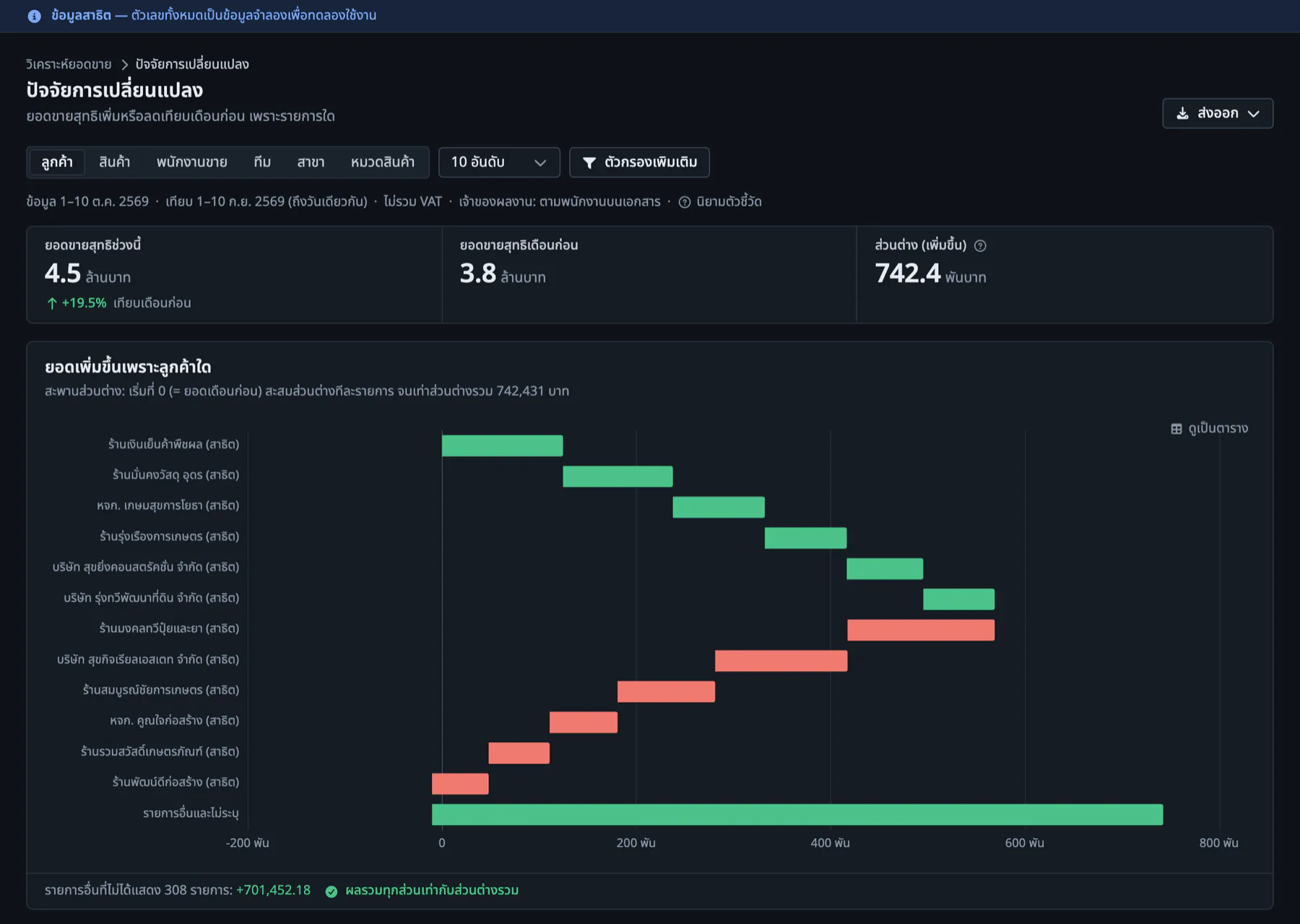Click the 742.4 พันบาท difference value
Image resolution: width=1300 pixels, height=924 pixels.
point(930,274)
